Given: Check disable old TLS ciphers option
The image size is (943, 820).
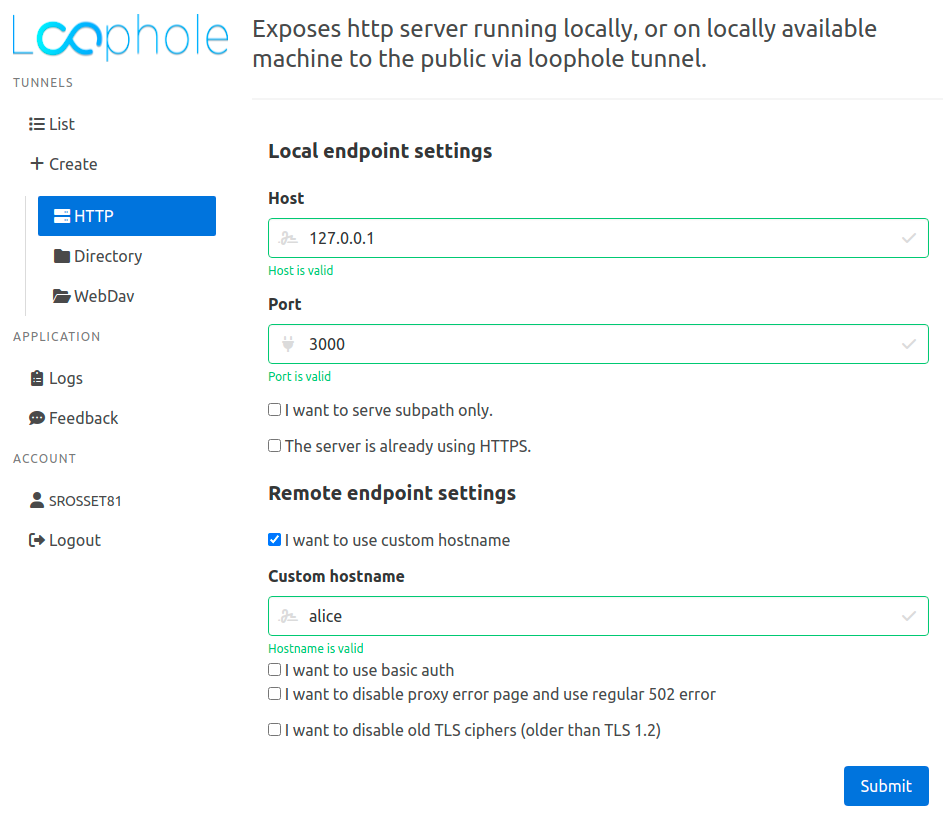Looking at the screenshot, I should (275, 730).
